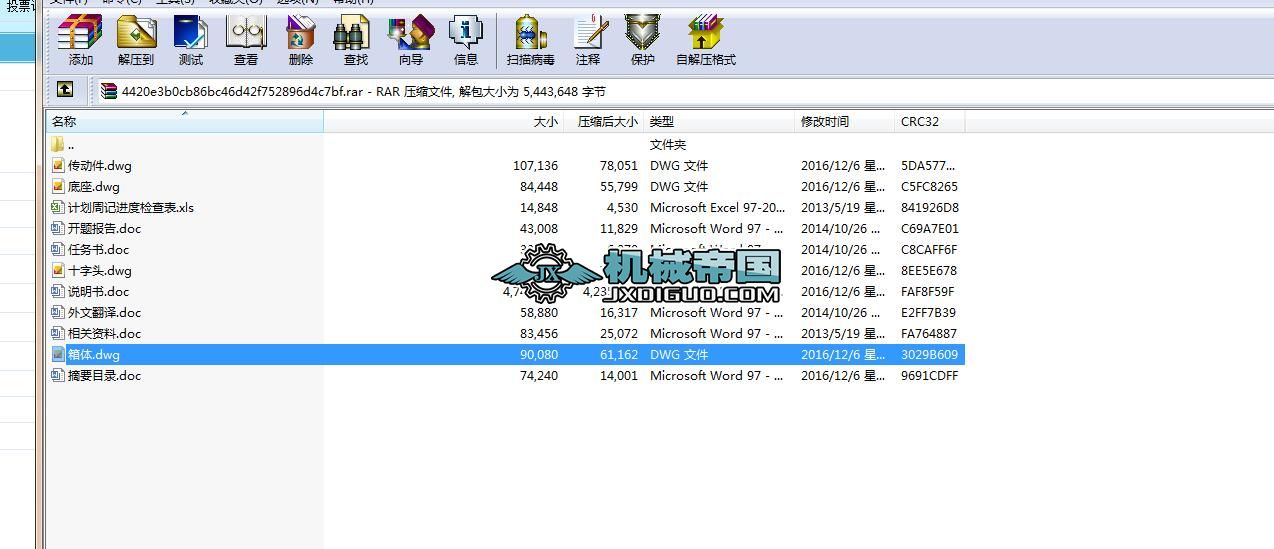
Task: Select the file 说明书.doc
Action: coord(98,292)
